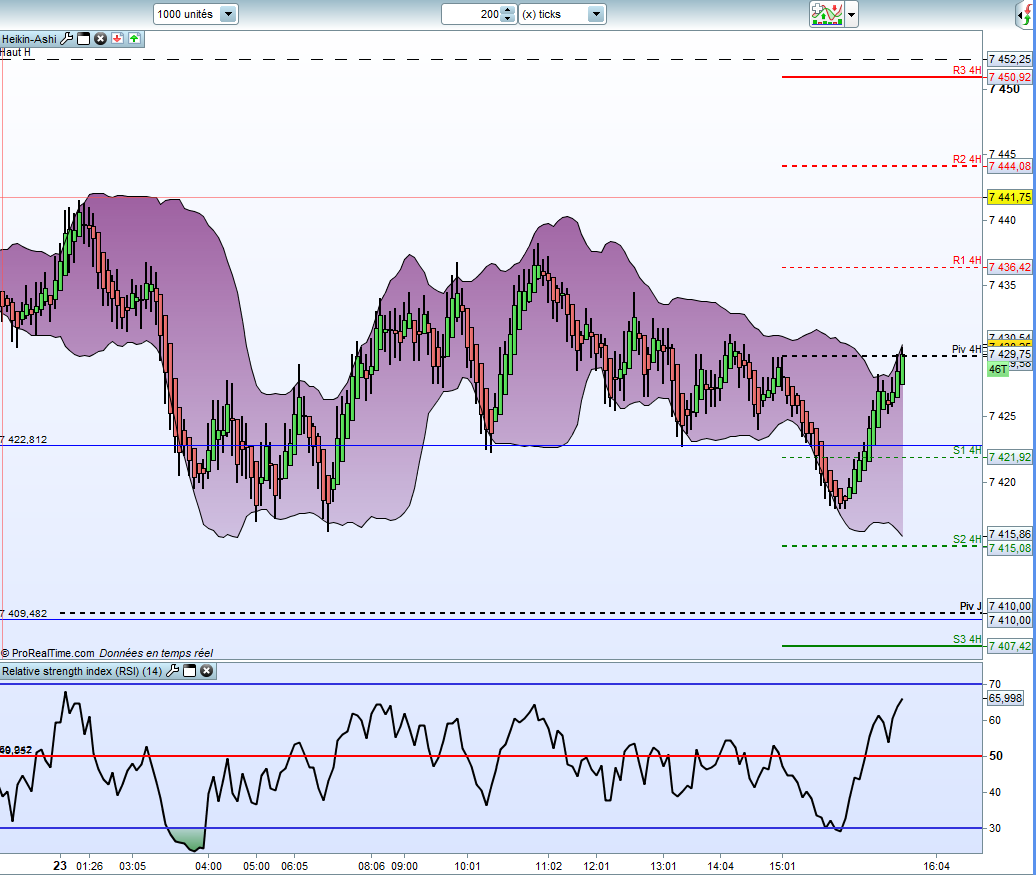Remove the Heikin-Ashi indicator with X icon
Screen dimensions: 1036x875
100,39
